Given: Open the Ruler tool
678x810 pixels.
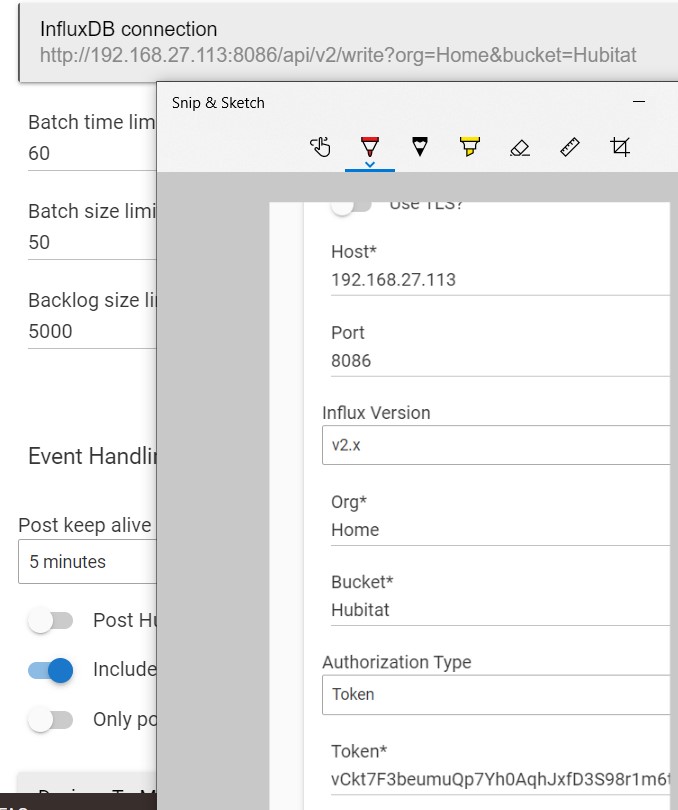Looking at the screenshot, I should point(569,147).
